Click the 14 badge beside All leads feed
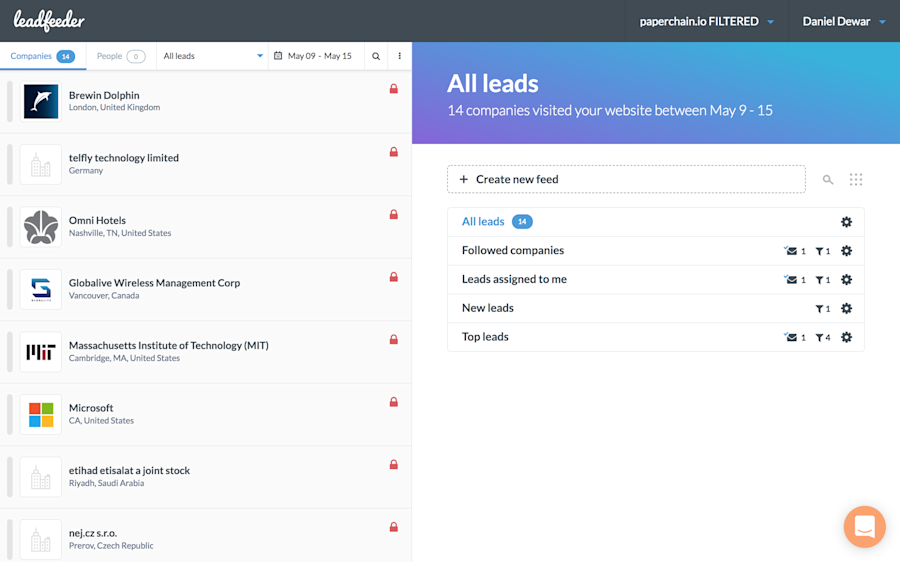Image resolution: width=900 pixels, height=562 pixels. 522,222
